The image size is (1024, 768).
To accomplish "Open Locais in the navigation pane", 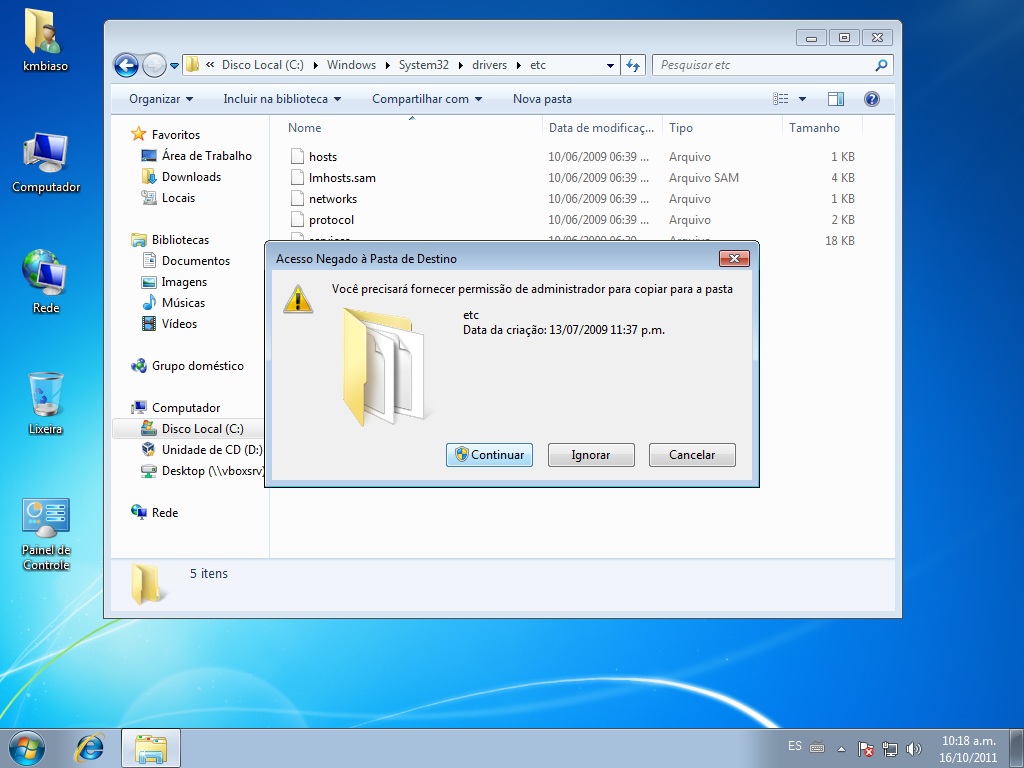I will [x=178, y=197].
